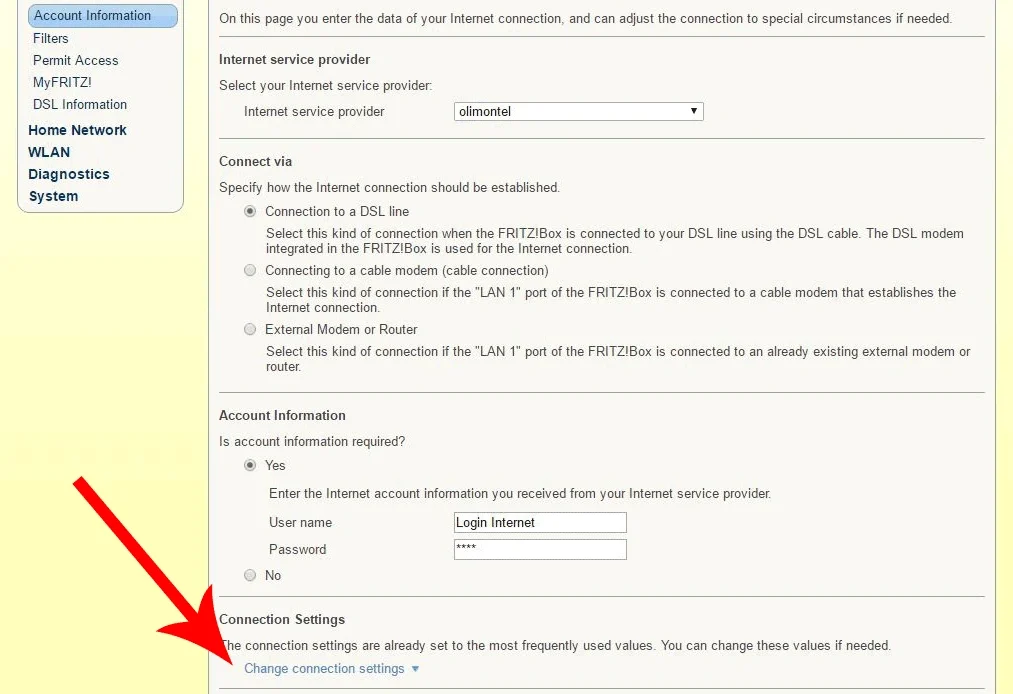Open Account Information in the sidebar
1013x694 pixels.
pos(92,16)
